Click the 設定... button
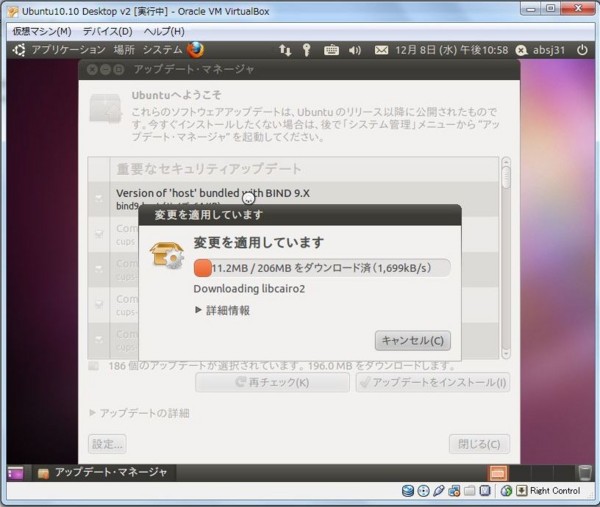600x507 pixels. tap(107, 444)
